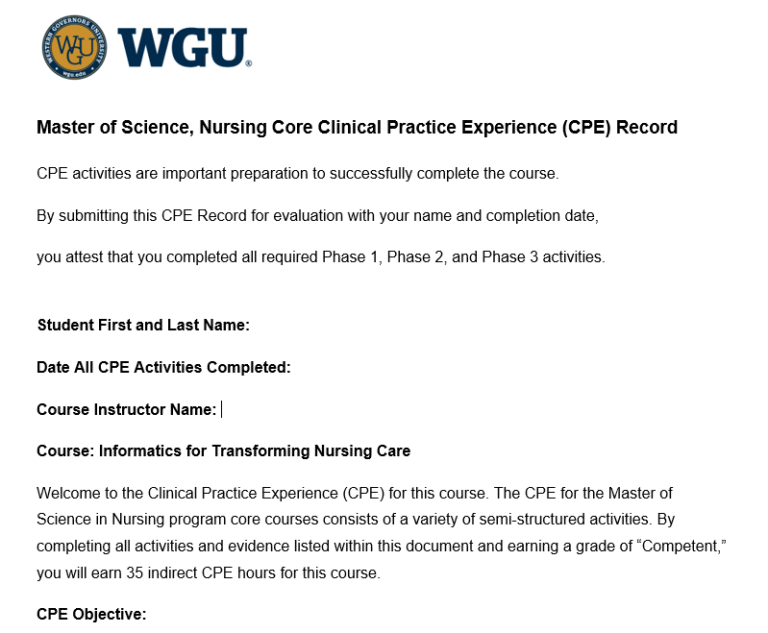Place cursor right after "Course Instructor Name:"
The height and width of the screenshot is (633, 768).
(219, 409)
